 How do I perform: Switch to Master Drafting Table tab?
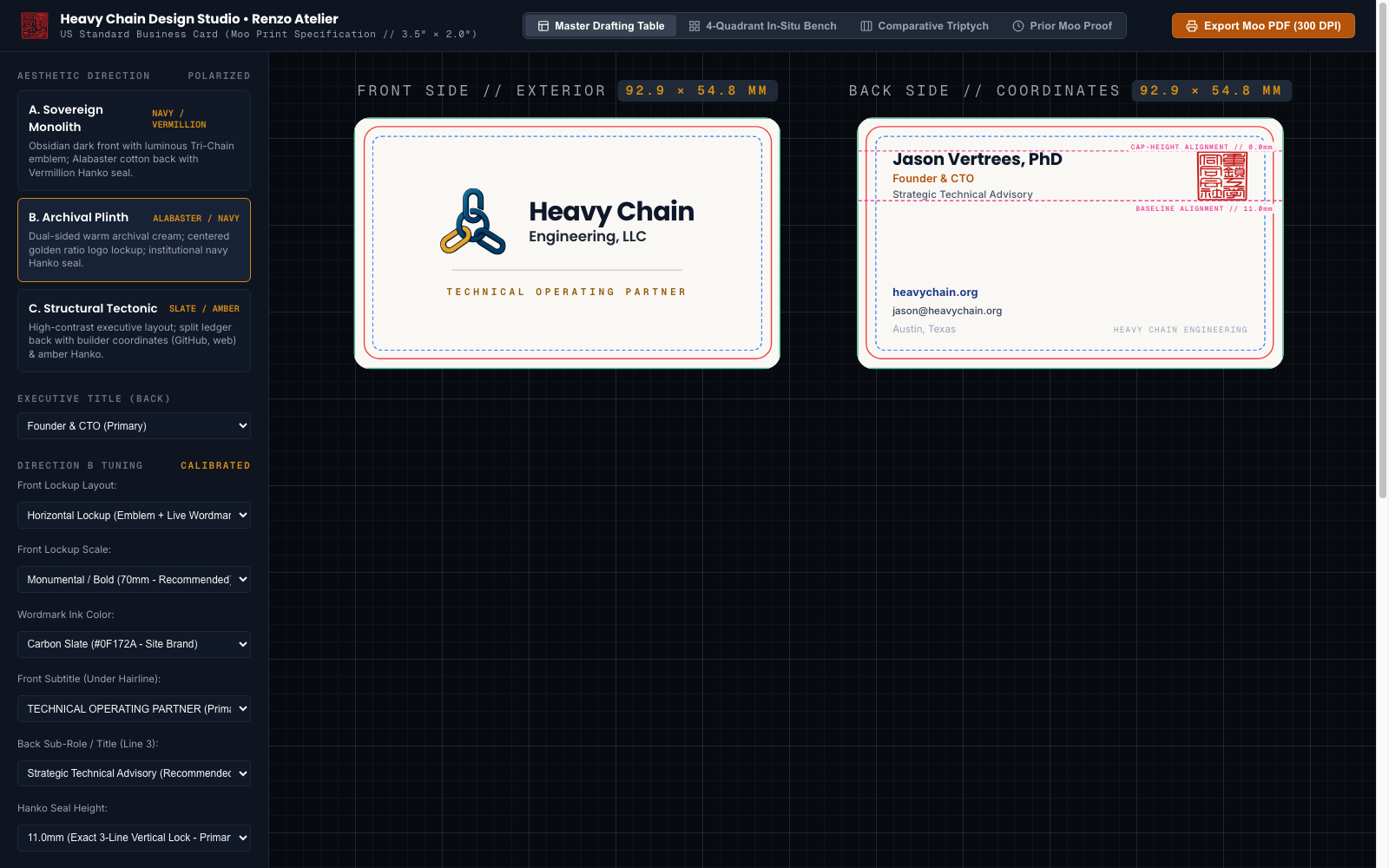601,26
